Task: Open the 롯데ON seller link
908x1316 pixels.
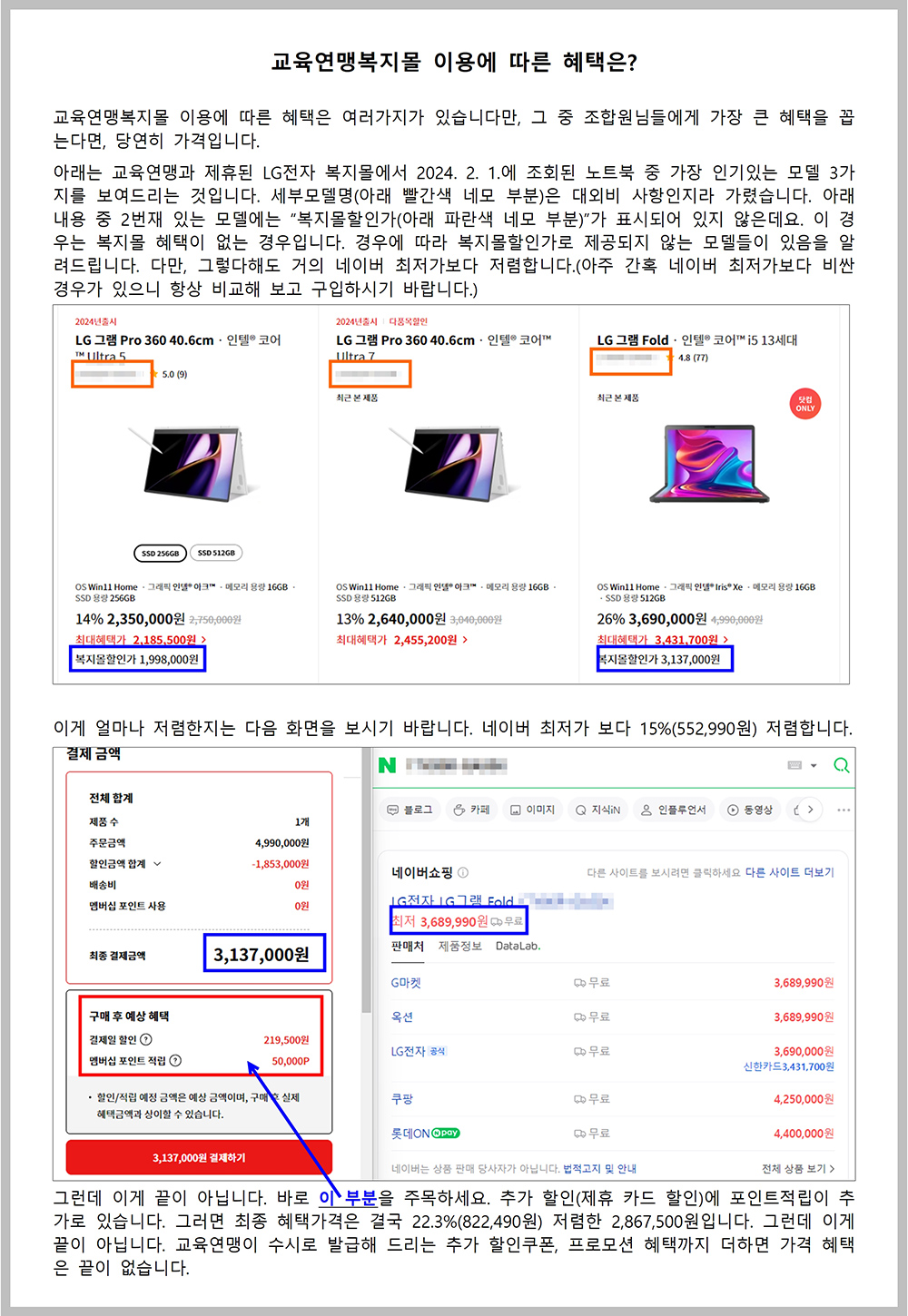Action: (x=410, y=1134)
